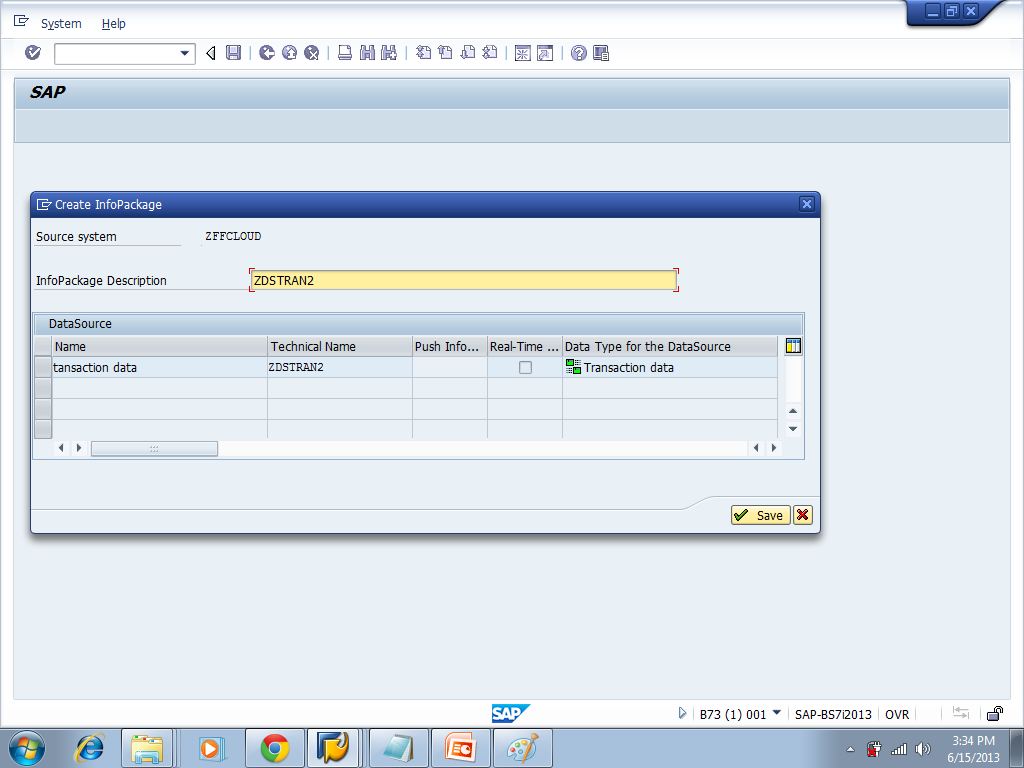This screenshot has width=1024, height=768.
Task: Toggle Real-Time checkbox for ZDSTRAN2
Action: pos(525,368)
